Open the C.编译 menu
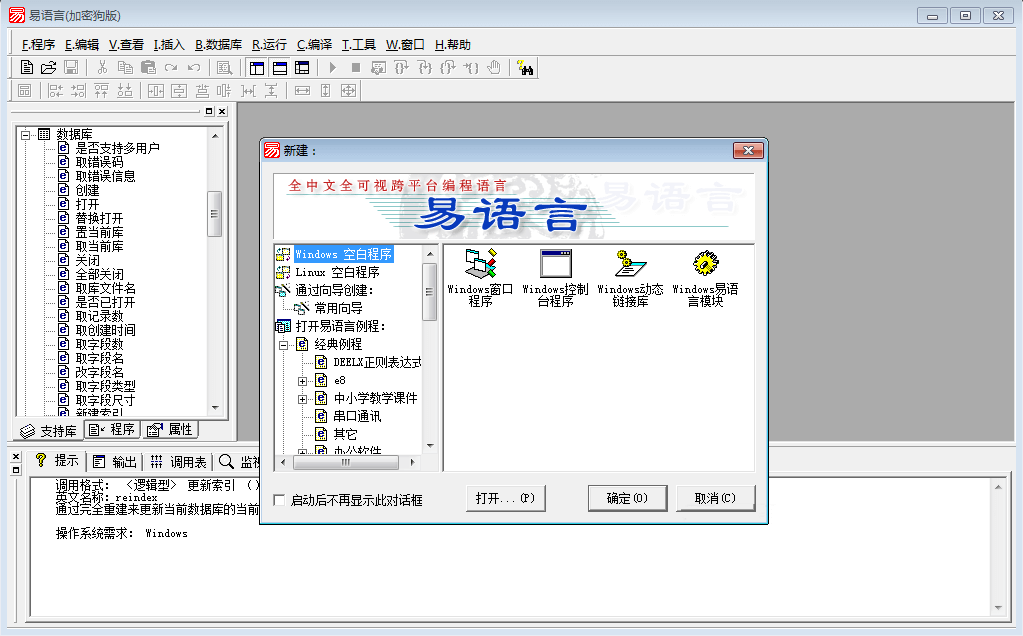The image size is (1023, 636). [314, 44]
